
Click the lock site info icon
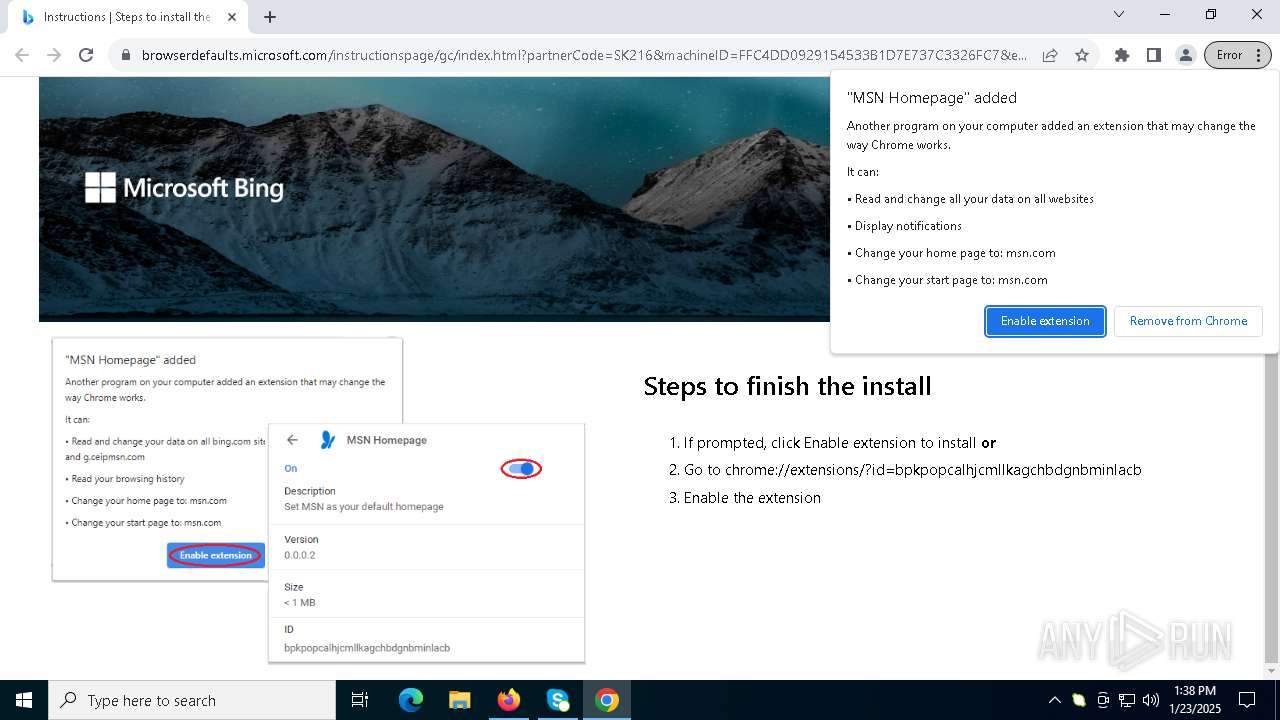point(126,55)
